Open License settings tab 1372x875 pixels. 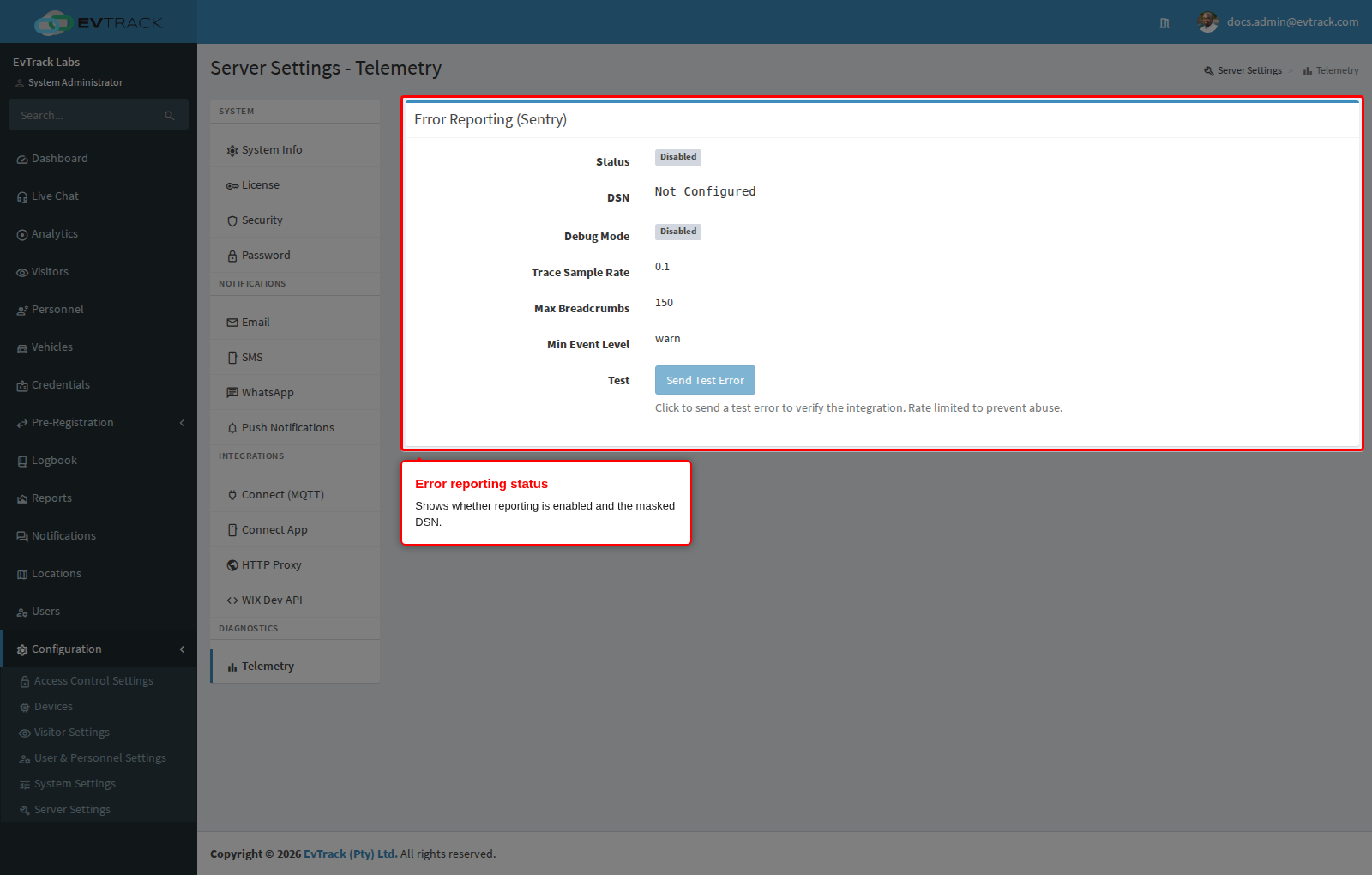tap(295, 185)
